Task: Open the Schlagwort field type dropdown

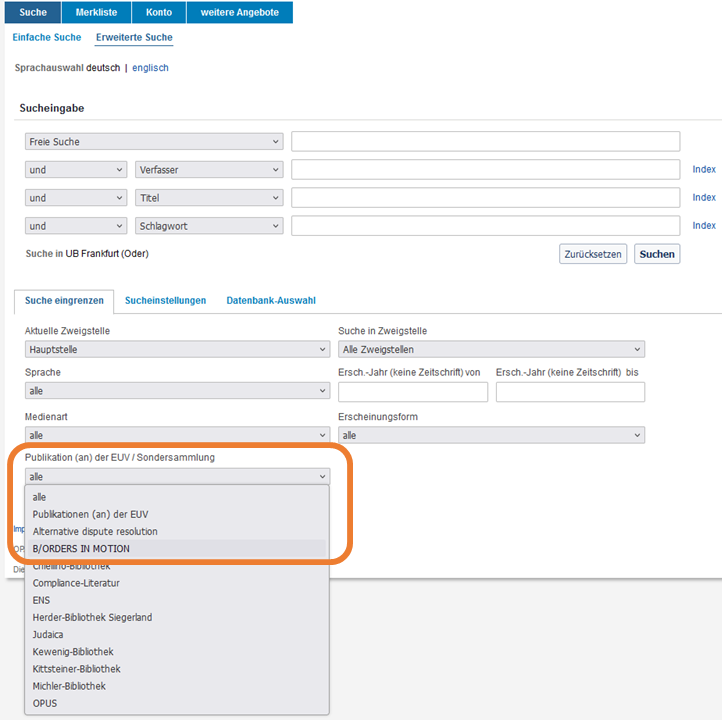Action: point(209,226)
